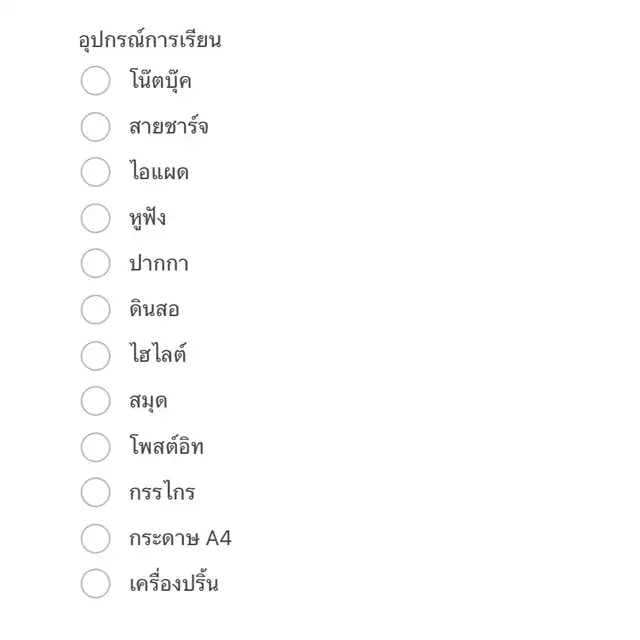The height and width of the screenshot is (640, 640).
Task: Click the อุปกรณ์การเรียน question heading
Action: 150,40
